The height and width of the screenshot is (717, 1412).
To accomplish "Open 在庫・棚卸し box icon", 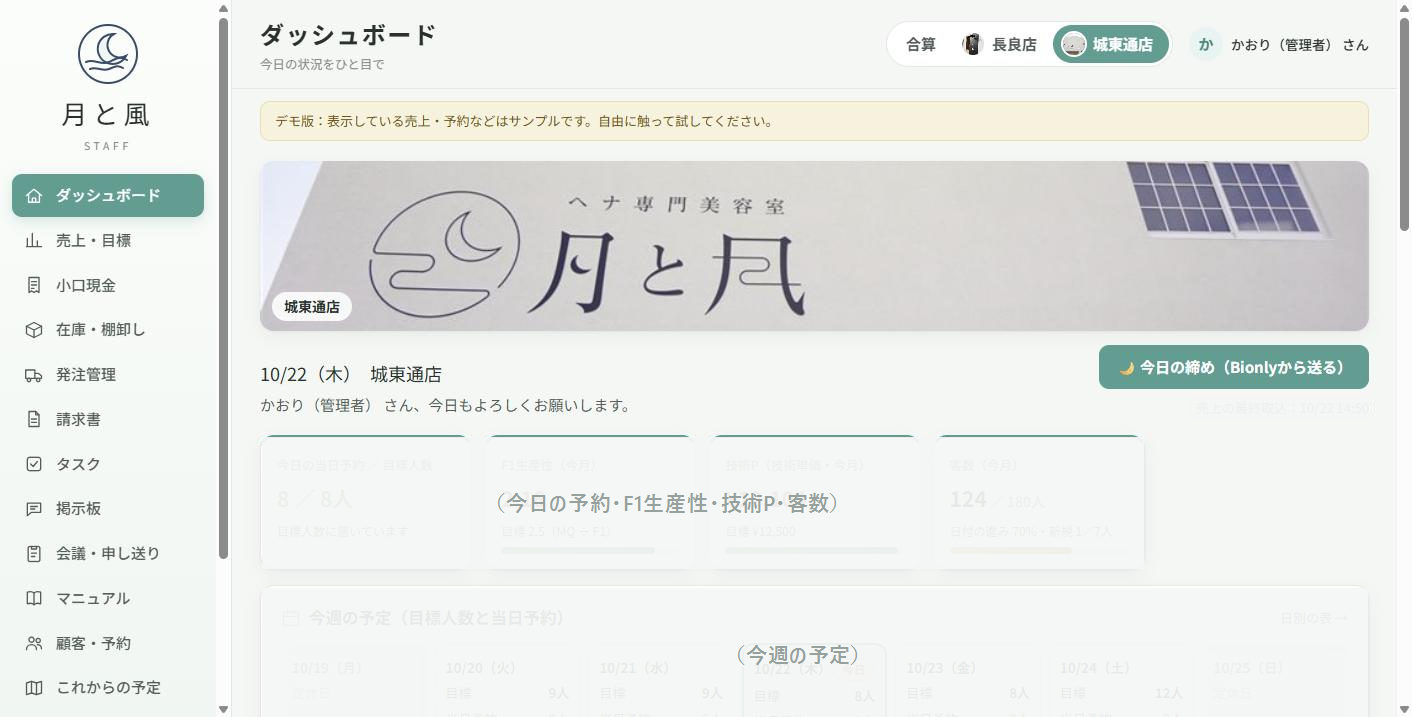I will click(x=34, y=330).
